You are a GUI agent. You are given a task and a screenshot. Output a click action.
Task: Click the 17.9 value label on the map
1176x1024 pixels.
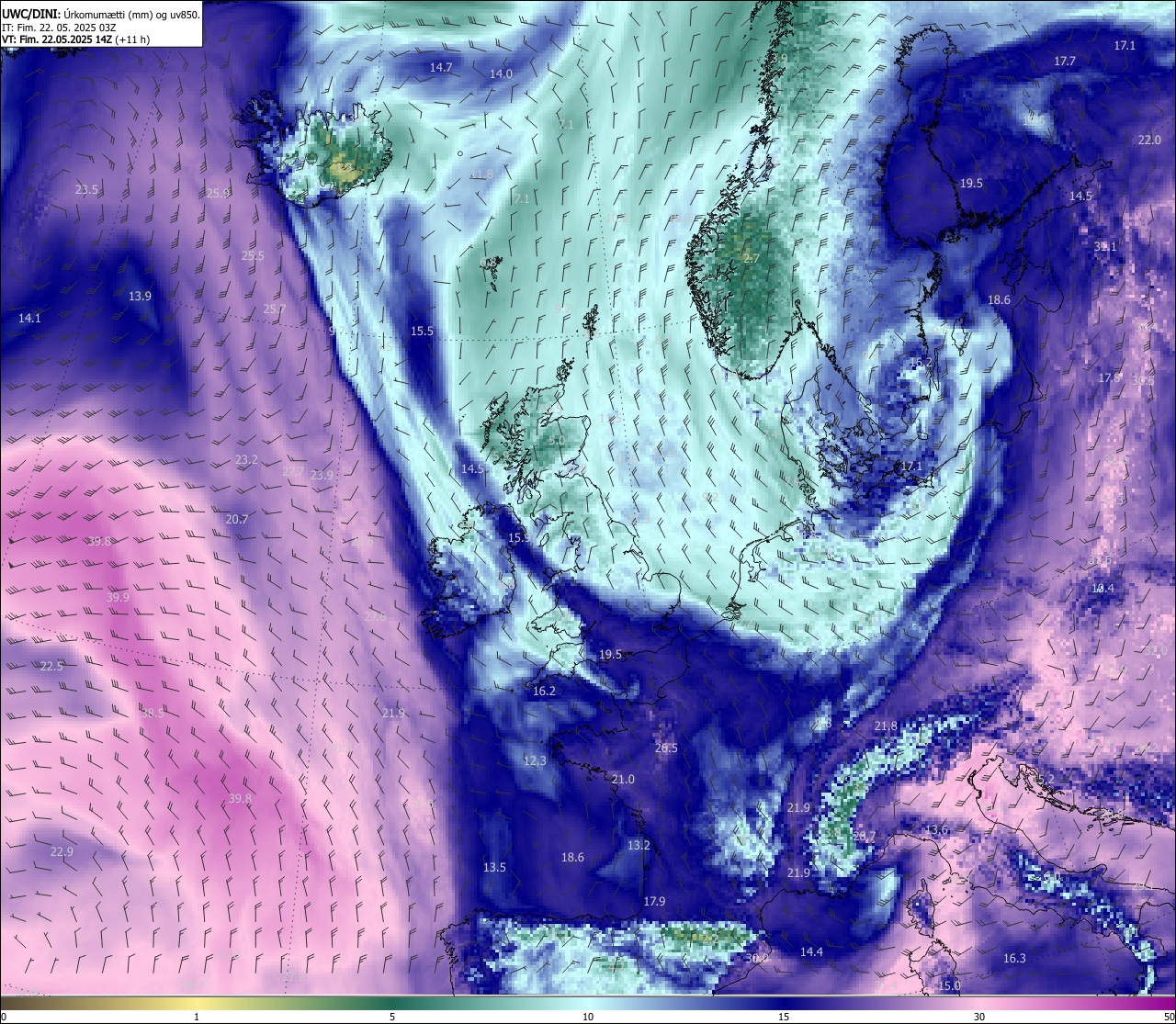pyautogui.click(x=654, y=902)
